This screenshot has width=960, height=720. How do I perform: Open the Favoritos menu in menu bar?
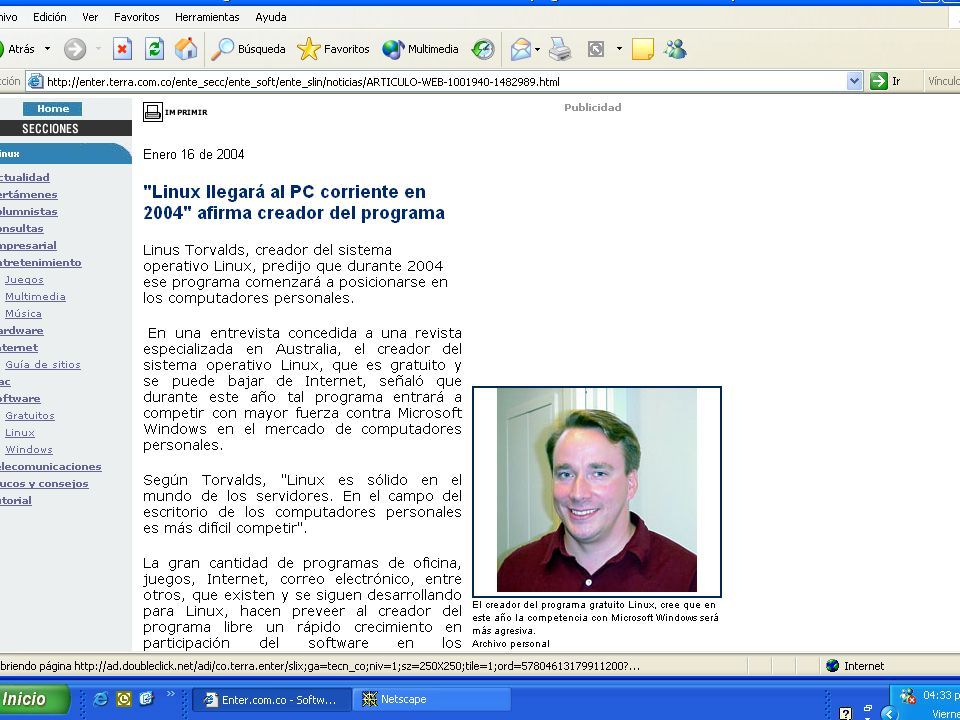coord(137,17)
